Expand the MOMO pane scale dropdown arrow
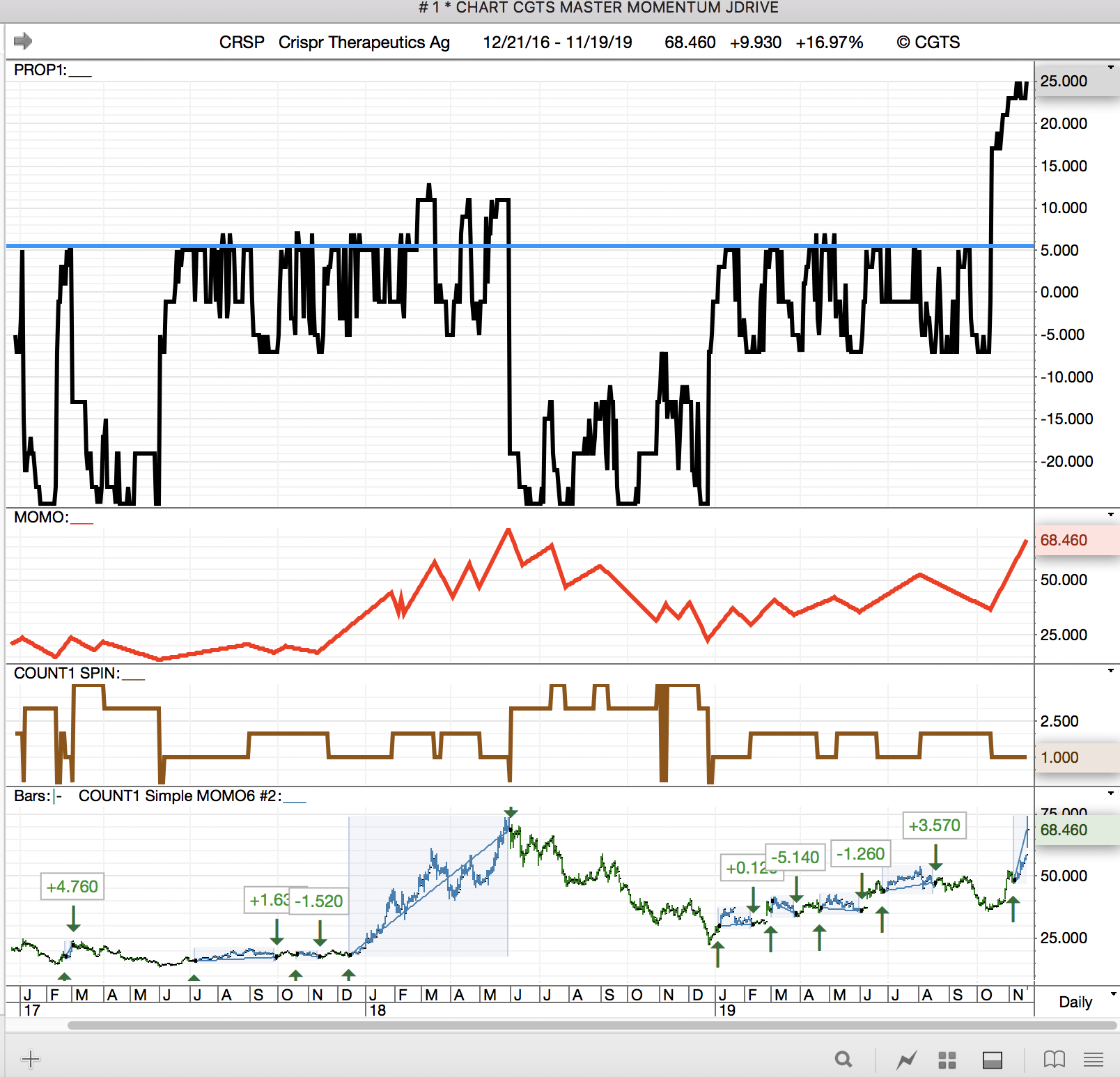1120x1077 pixels. pos(1110,515)
